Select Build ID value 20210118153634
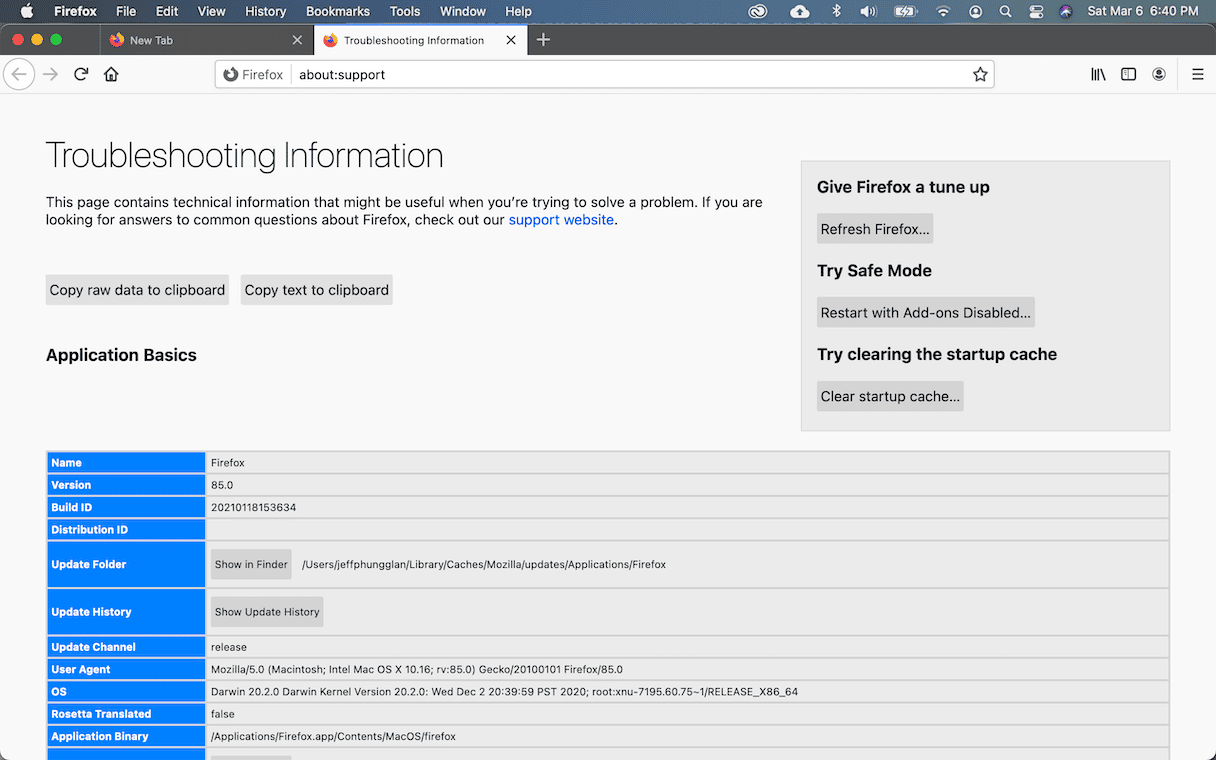 tap(253, 507)
